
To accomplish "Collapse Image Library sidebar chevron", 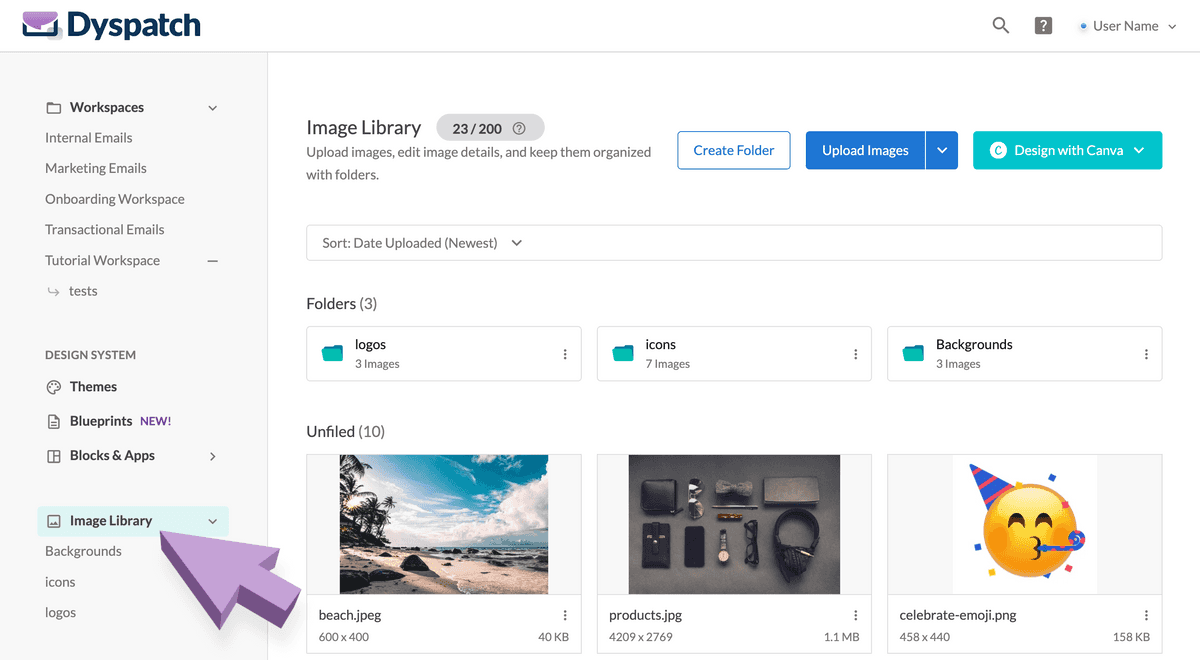I will 212,521.
